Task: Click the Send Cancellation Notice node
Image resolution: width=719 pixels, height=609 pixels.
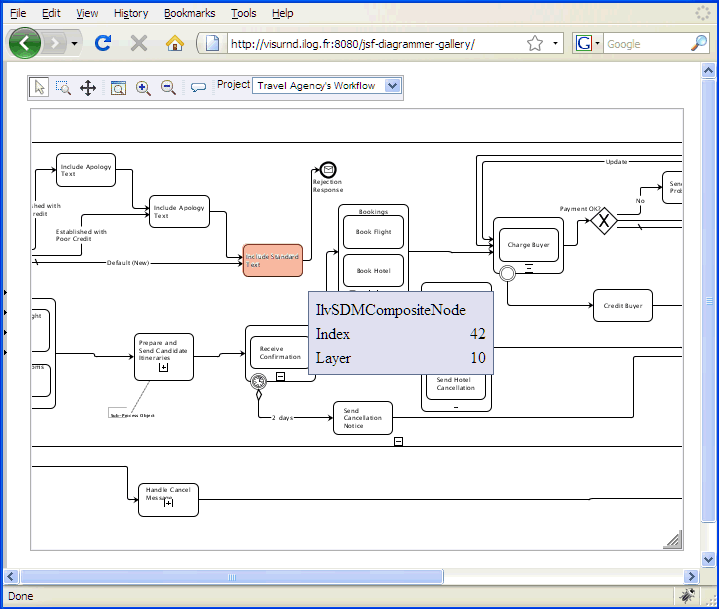Action: click(x=362, y=418)
